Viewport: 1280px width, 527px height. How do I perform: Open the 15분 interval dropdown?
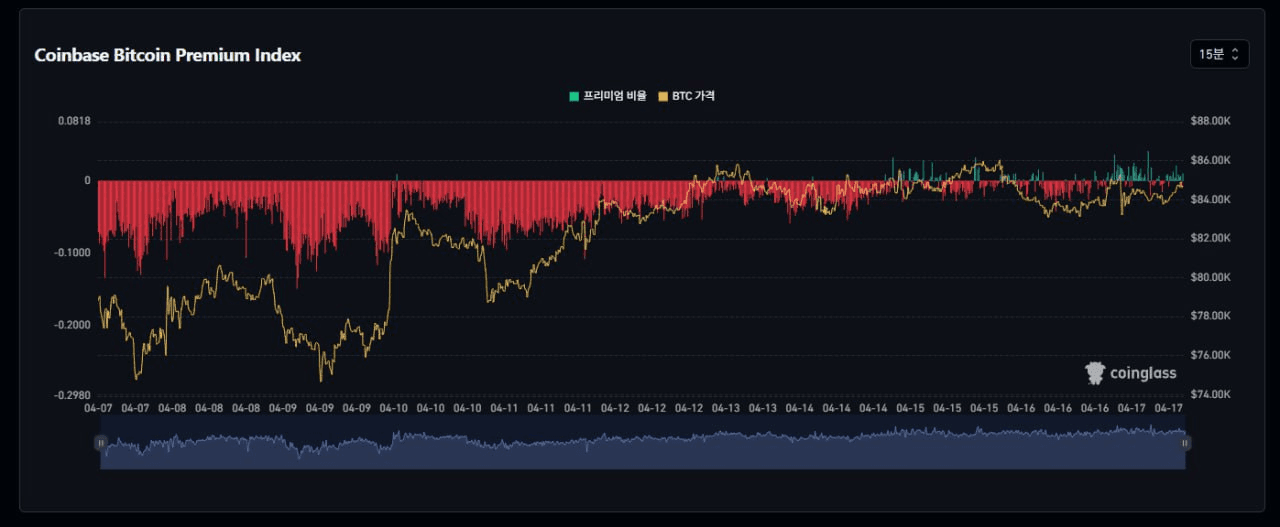1219,54
